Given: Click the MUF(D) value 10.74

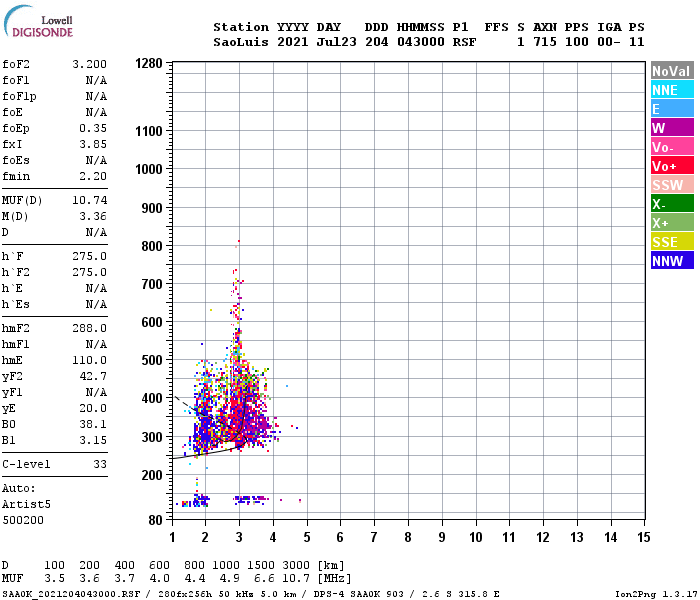Looking at the screenshot, I should click(x=90, y=200).
